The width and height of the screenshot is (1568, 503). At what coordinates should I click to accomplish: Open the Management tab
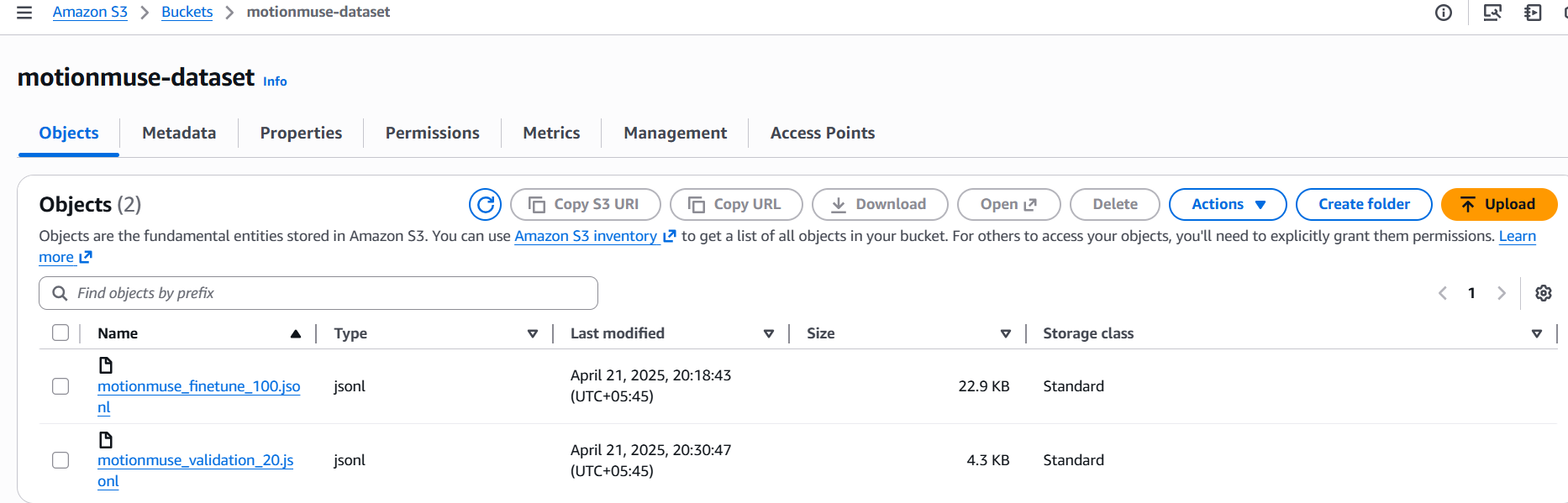pos(675,133)
